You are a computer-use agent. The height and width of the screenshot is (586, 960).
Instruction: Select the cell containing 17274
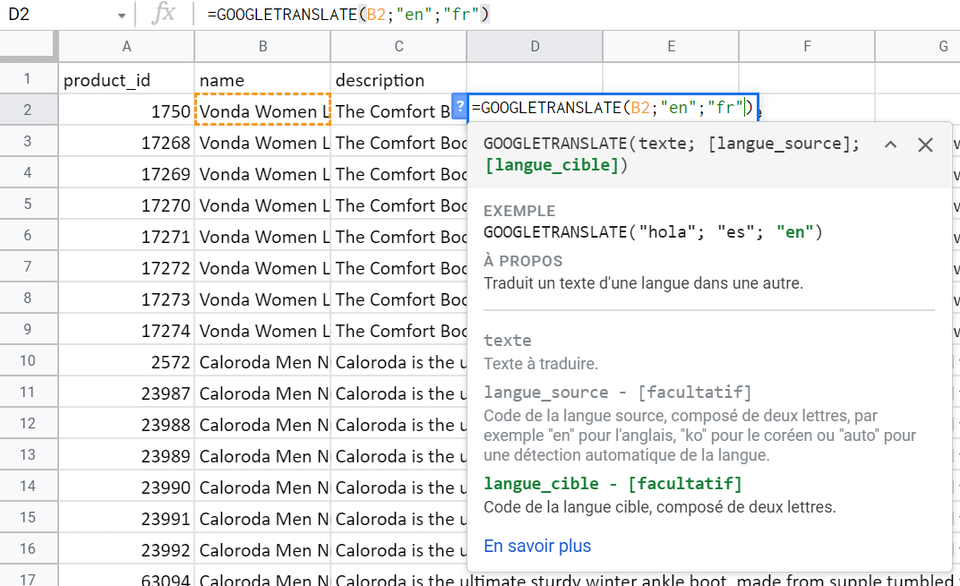click(x=126, y=329)
